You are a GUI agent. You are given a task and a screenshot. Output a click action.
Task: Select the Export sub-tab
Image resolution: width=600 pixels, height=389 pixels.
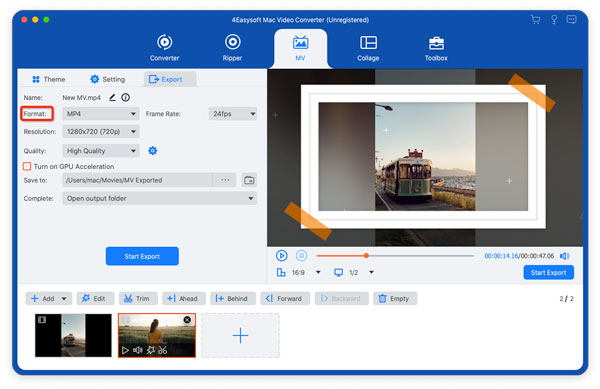point(170,79)
